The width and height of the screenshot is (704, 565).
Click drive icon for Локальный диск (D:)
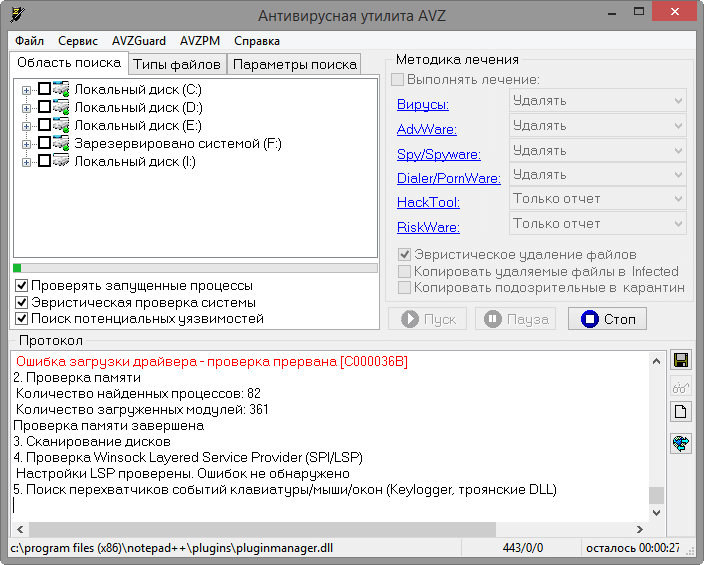(x=61, y=107)
